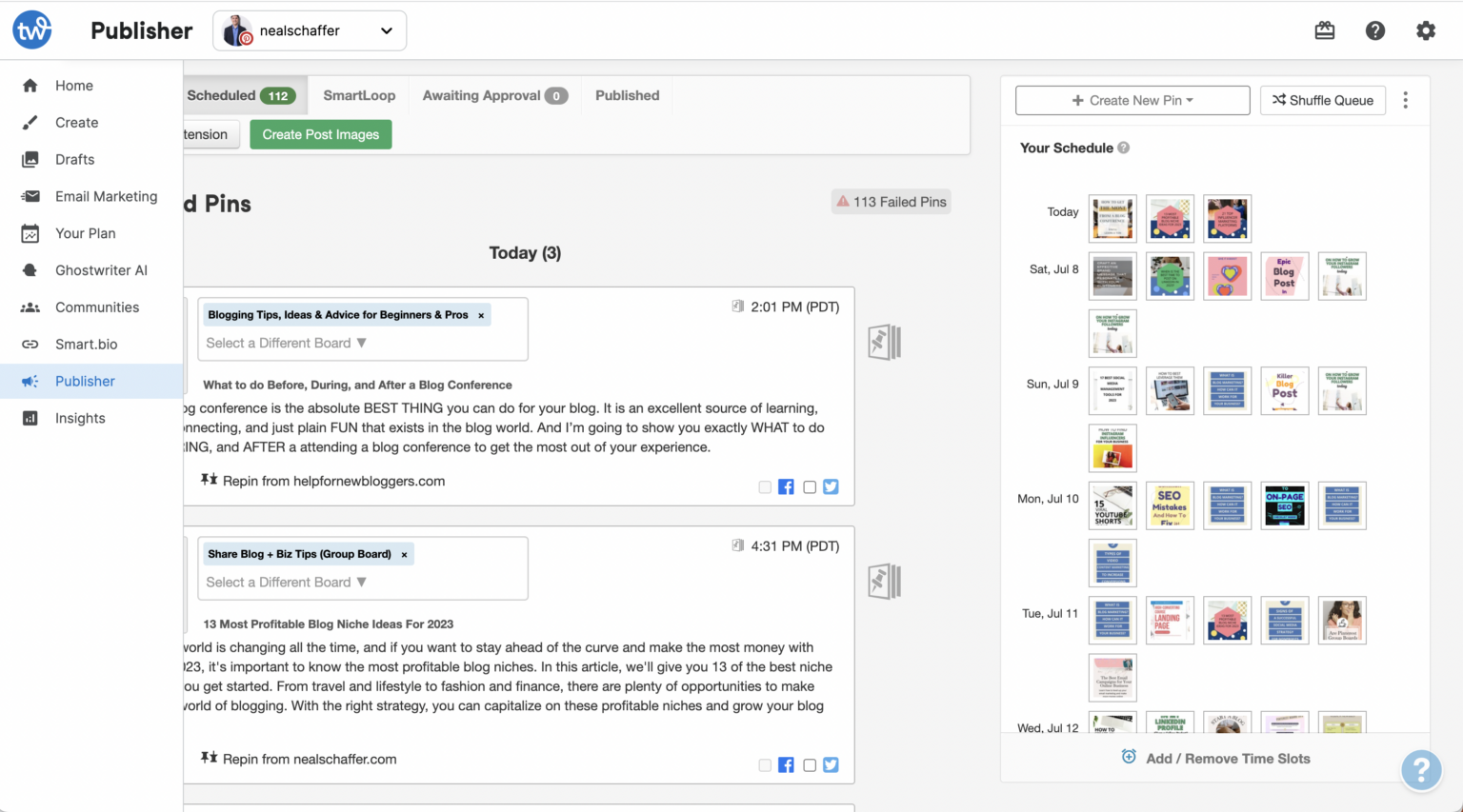Select the Epic Blog Post pin thumbnail

click(1285, 275)
